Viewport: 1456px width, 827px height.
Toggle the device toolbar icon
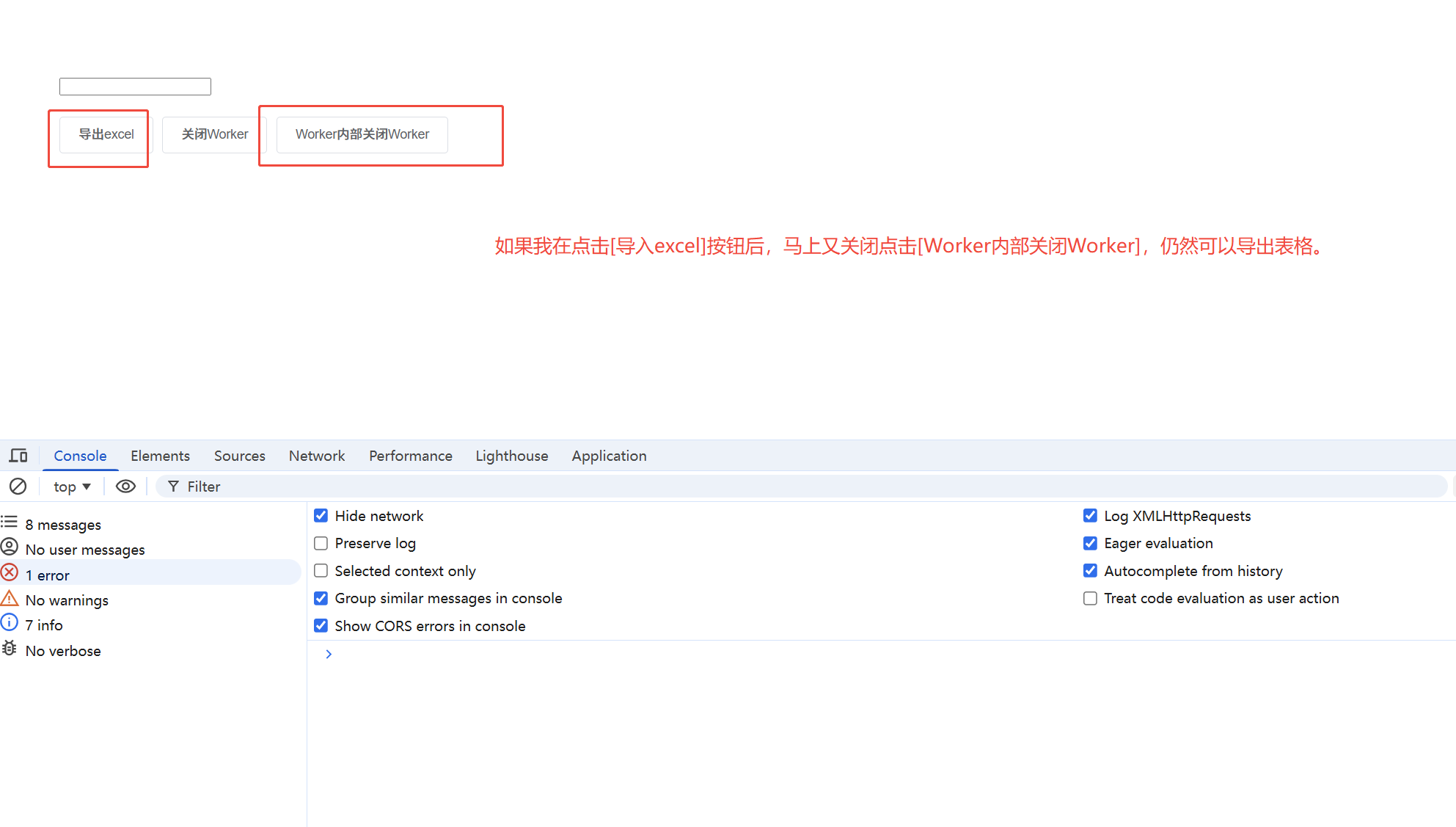point(18,456)
